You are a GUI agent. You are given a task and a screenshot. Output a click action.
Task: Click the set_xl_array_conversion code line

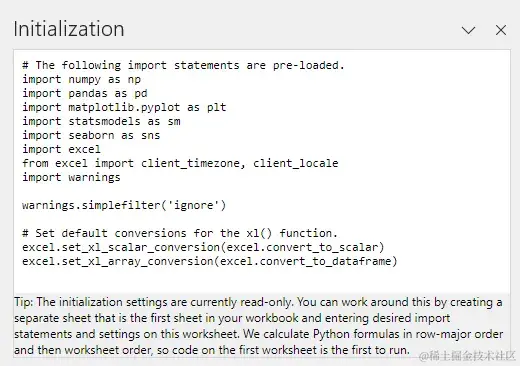210,261
